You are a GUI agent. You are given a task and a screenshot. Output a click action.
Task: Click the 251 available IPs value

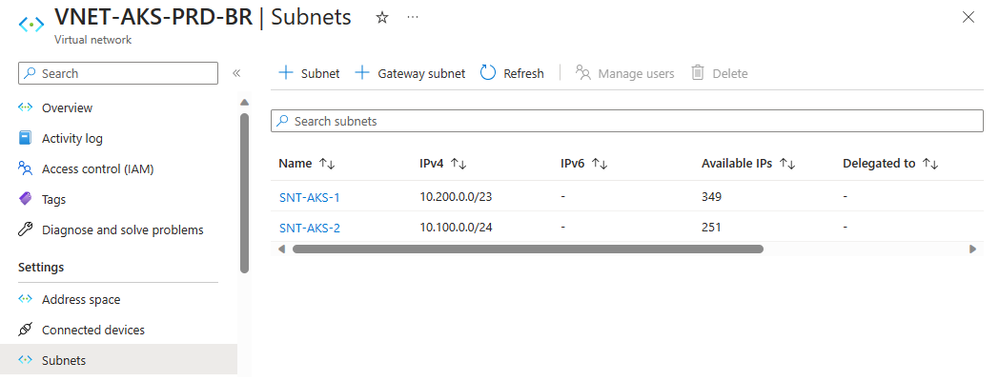point(711,227)
